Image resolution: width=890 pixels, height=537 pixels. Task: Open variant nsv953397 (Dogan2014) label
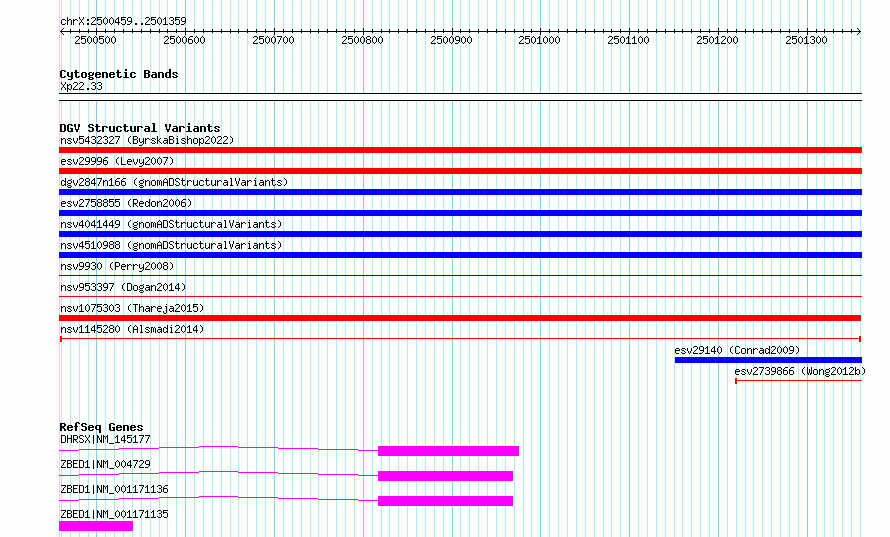(123, 287)
